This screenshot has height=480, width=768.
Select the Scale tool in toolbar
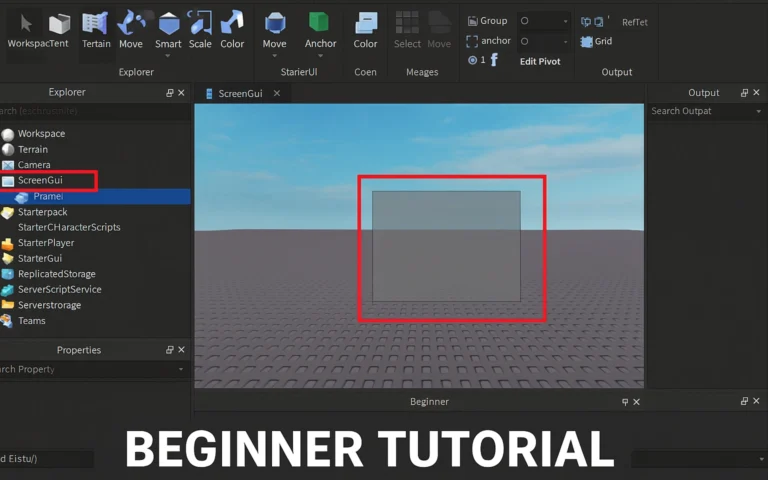pos(200,29)
